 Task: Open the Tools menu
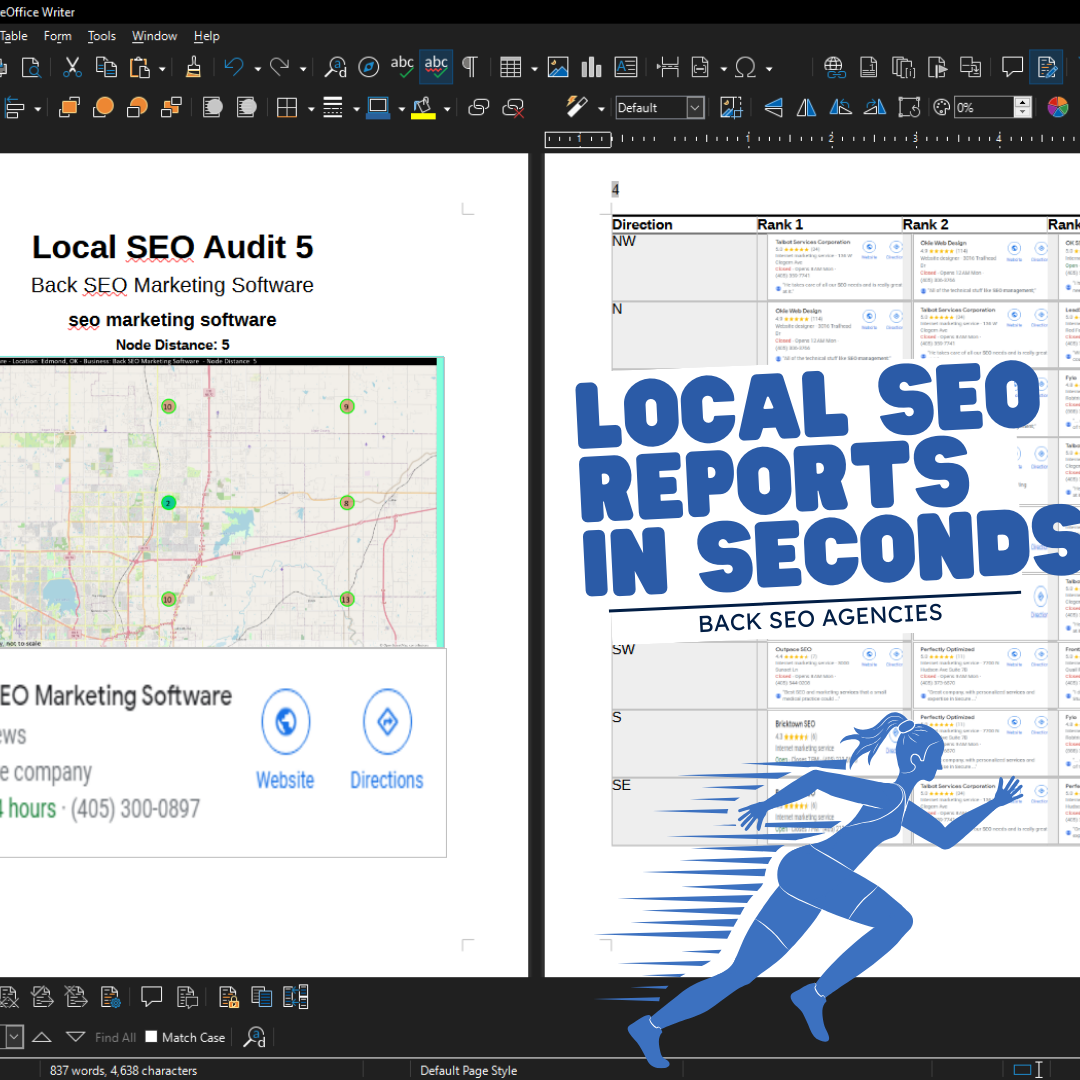102,36
